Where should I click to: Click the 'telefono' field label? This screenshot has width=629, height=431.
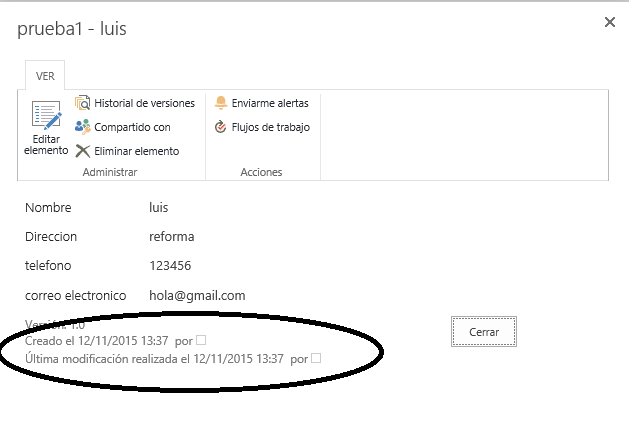click(x=48, y=265)
